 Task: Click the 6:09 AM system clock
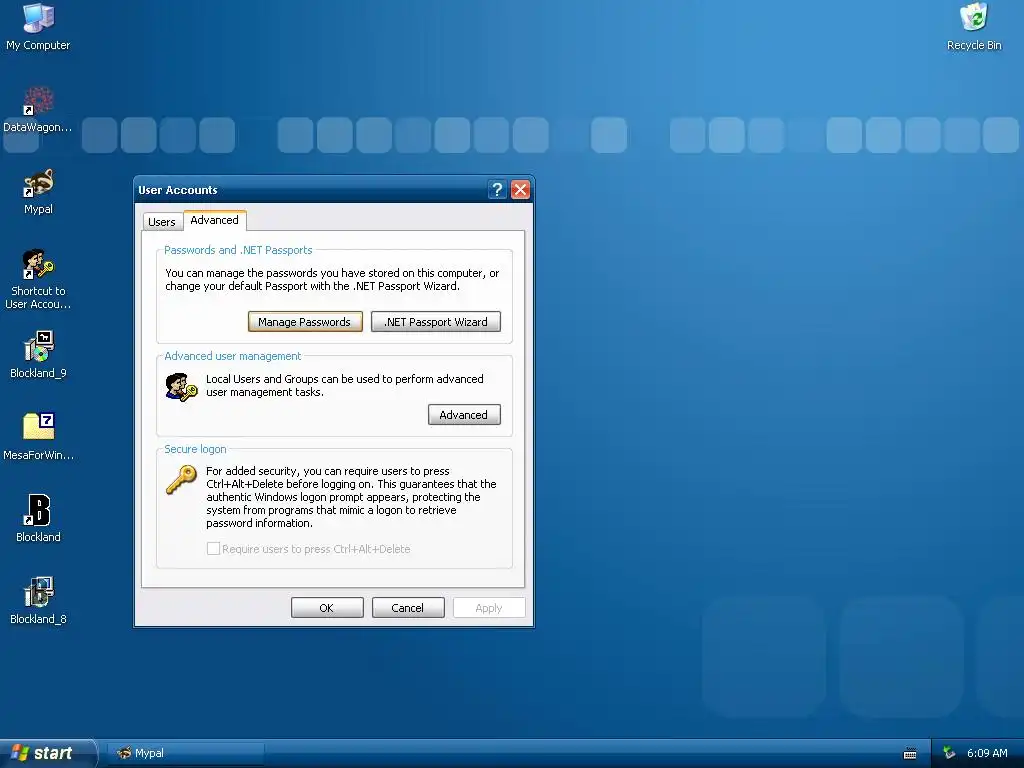pyautogui.click(x=987, y=754)
